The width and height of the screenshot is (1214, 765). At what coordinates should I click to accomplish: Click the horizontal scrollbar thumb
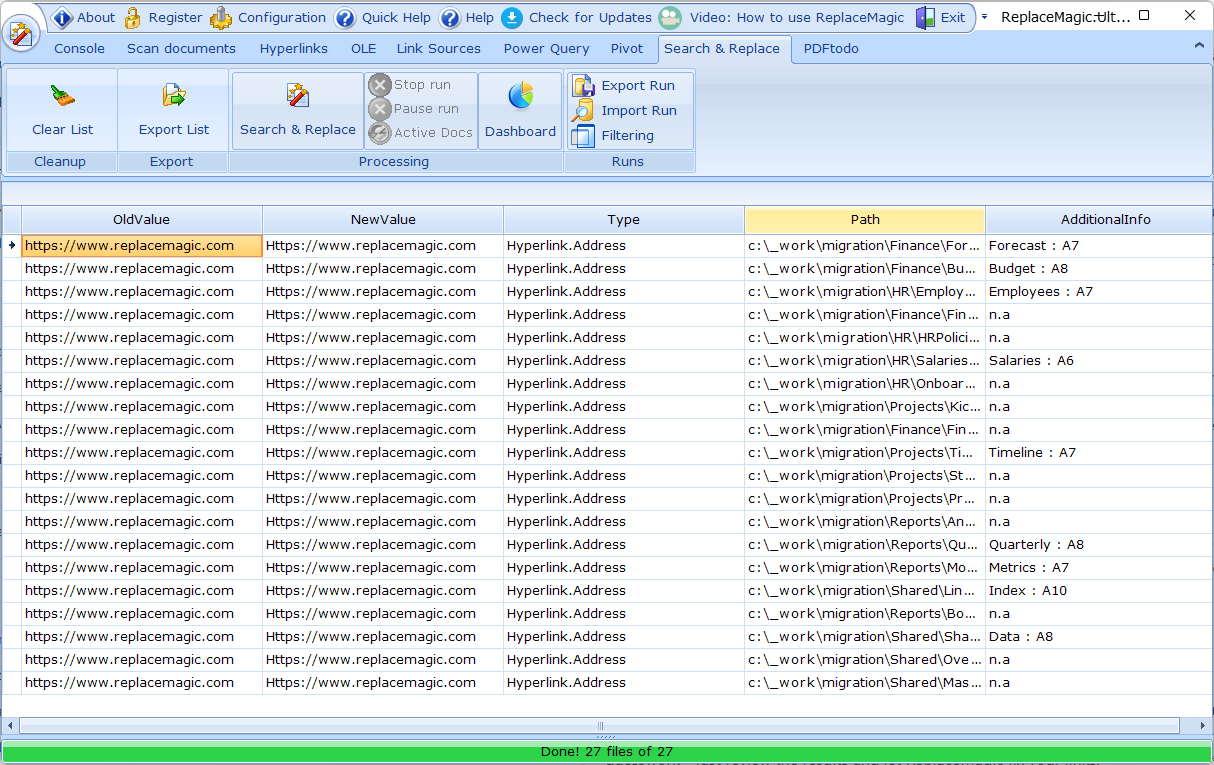pos(600,726)
